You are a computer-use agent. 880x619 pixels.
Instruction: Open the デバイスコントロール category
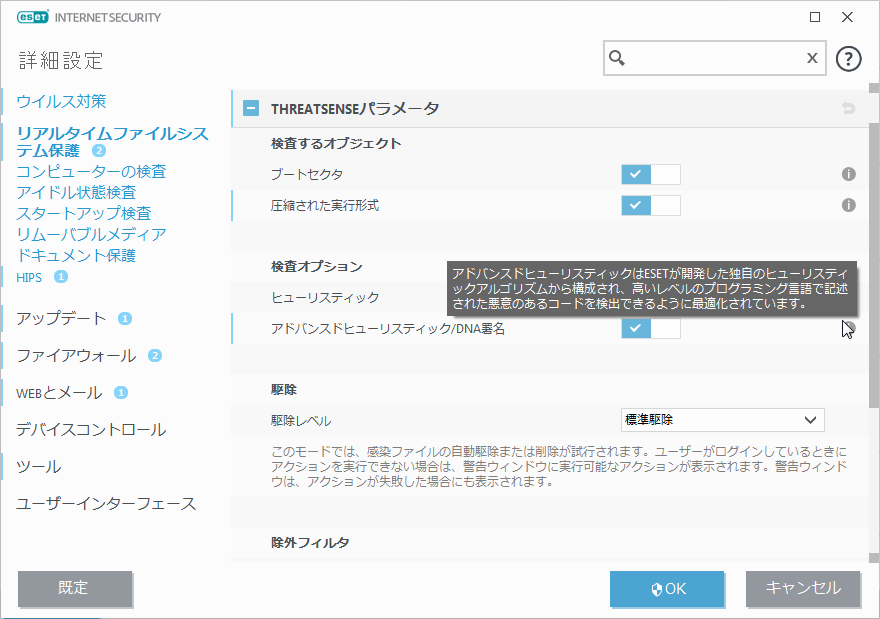pyautogui.click(x=91, y=430)
